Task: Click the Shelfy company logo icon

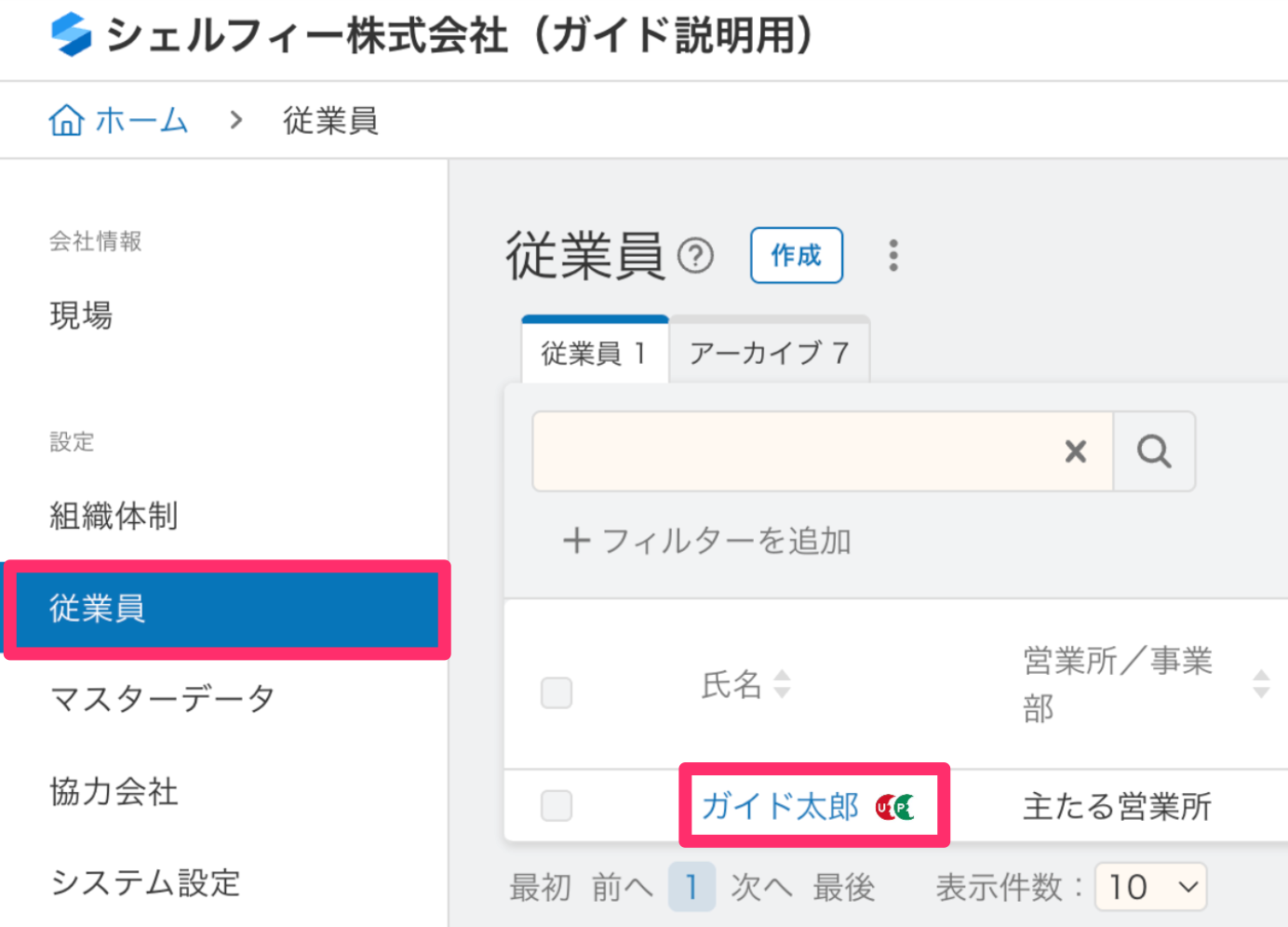Action: 71,35
